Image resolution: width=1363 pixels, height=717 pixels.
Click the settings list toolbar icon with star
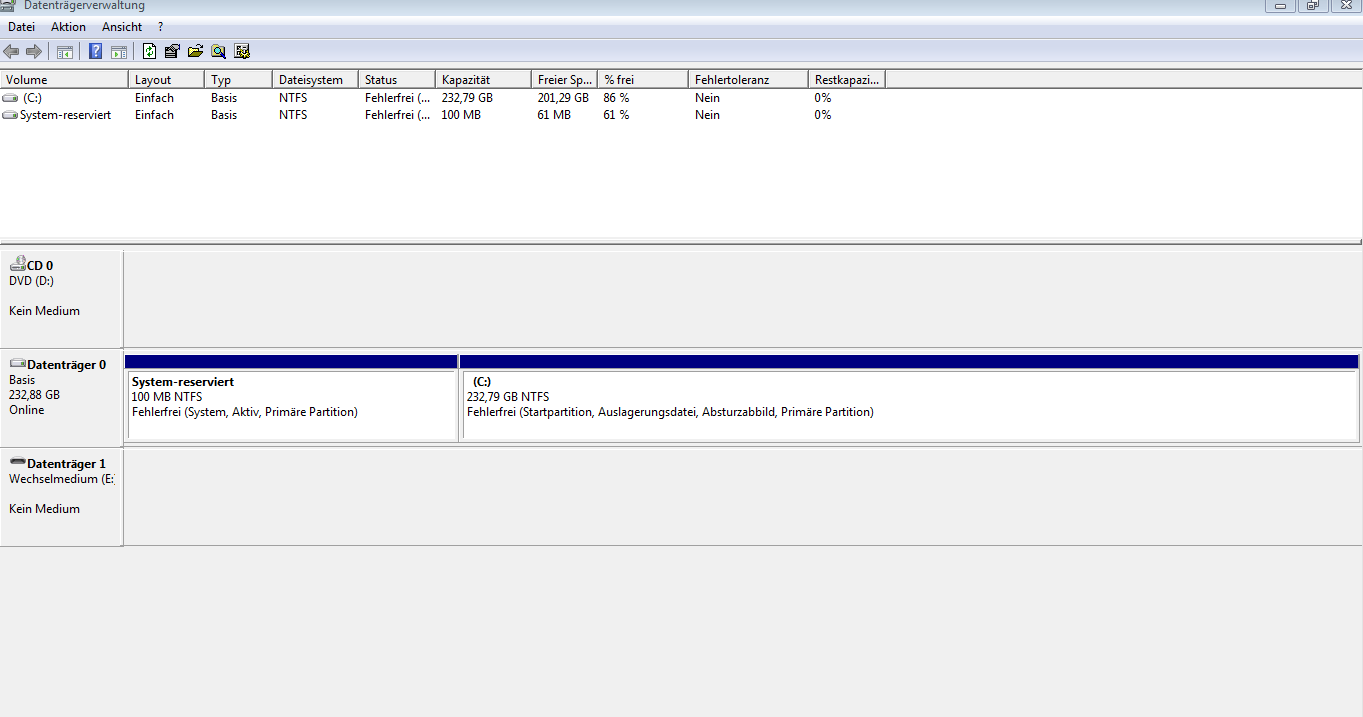[x=241, y=51]
